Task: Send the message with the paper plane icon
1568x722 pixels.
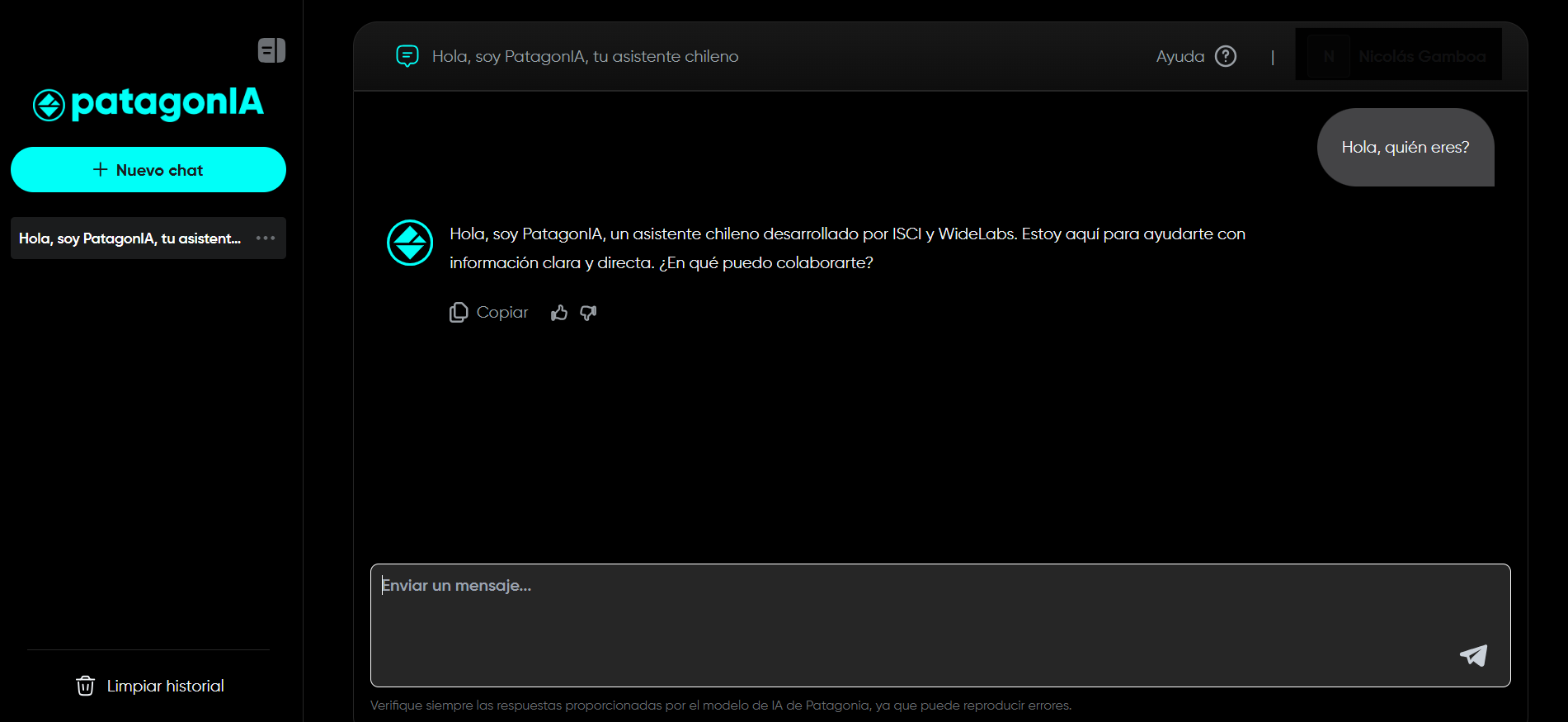Action: [x=1473, y=655]
